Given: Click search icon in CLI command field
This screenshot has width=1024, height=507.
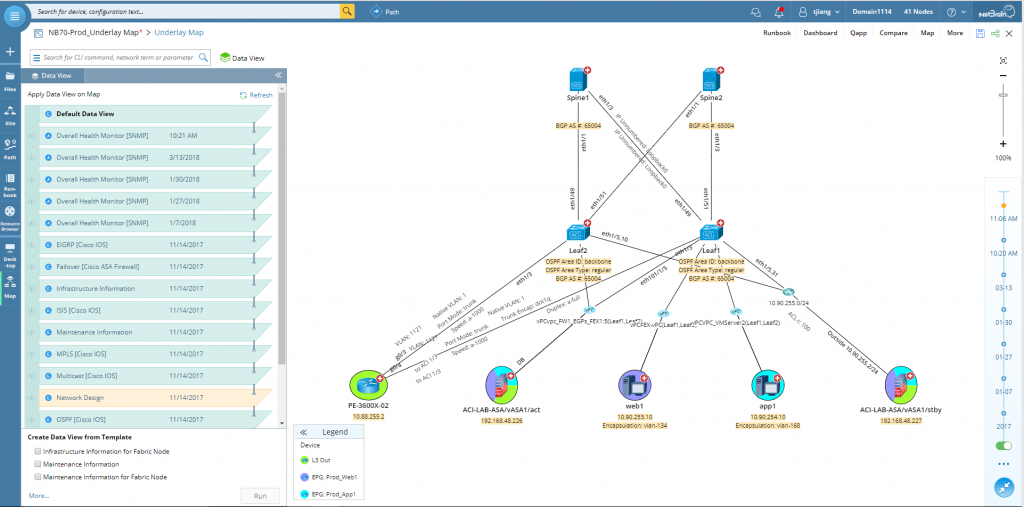Looking at the screenshot, I should (x=203, y=57).
